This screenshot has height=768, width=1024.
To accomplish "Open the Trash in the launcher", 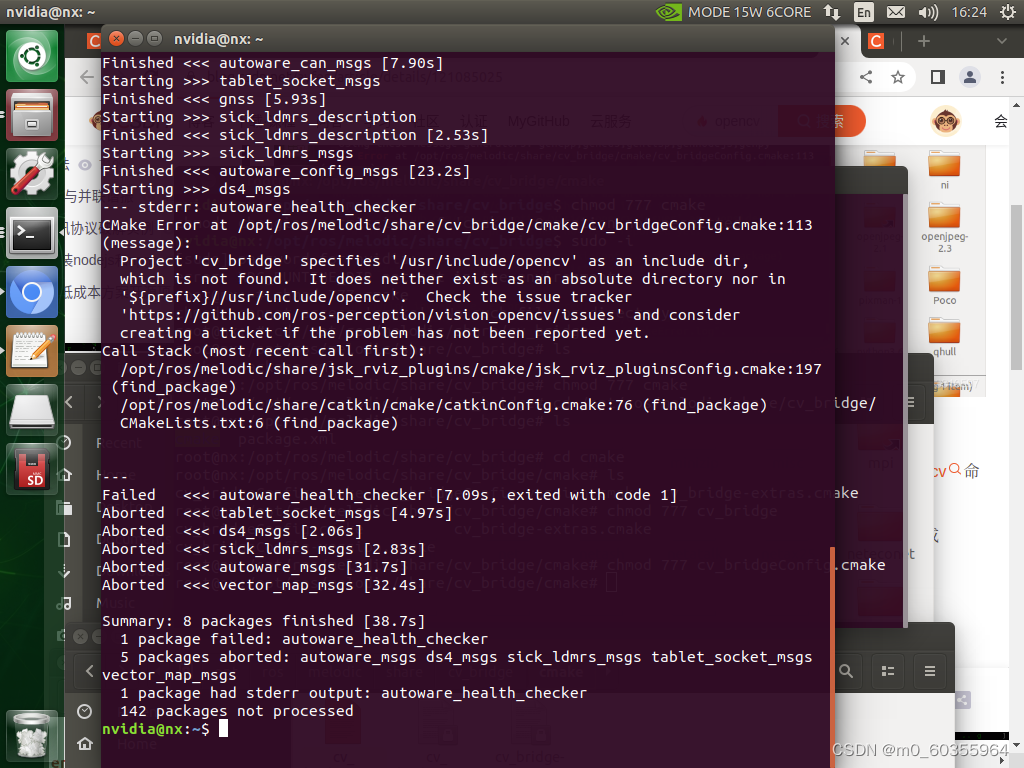I will coord(31,736).
